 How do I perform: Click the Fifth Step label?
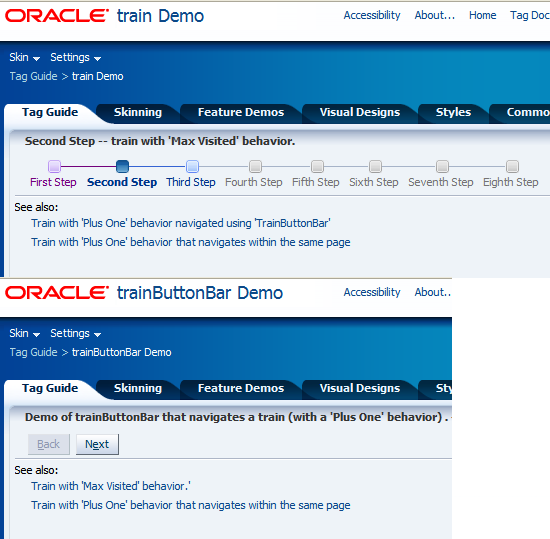[316, 182]
